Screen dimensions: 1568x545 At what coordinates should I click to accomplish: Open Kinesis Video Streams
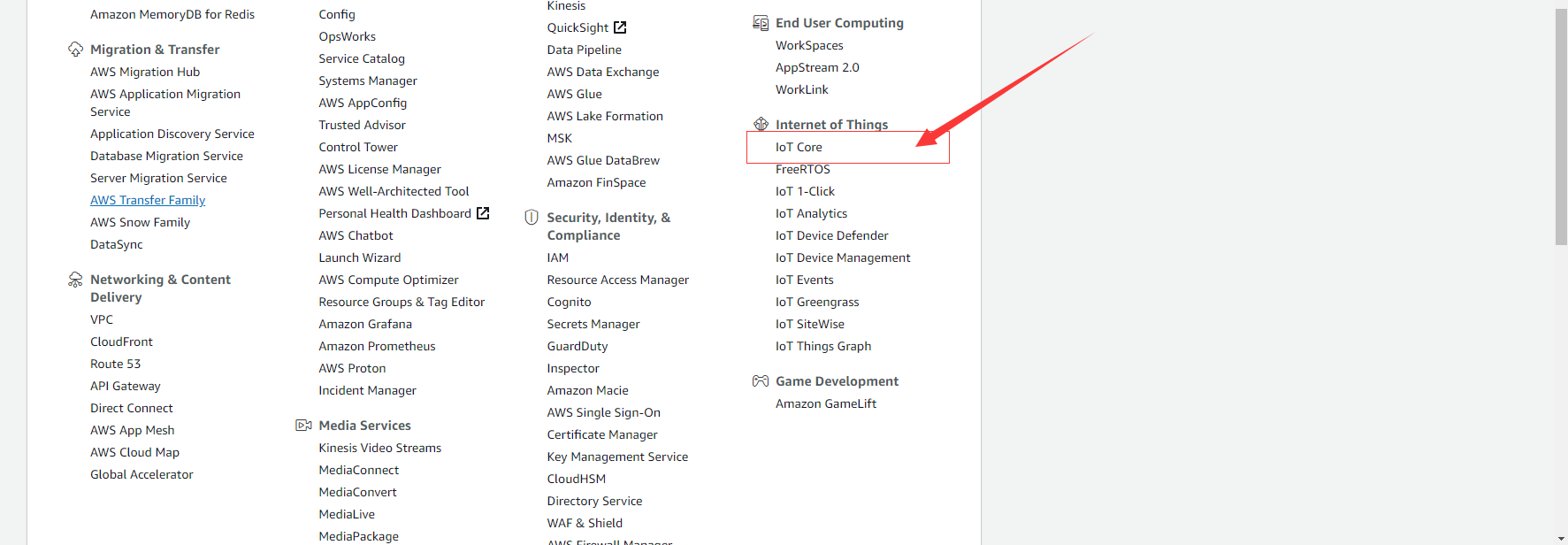(x=380, y=448)
